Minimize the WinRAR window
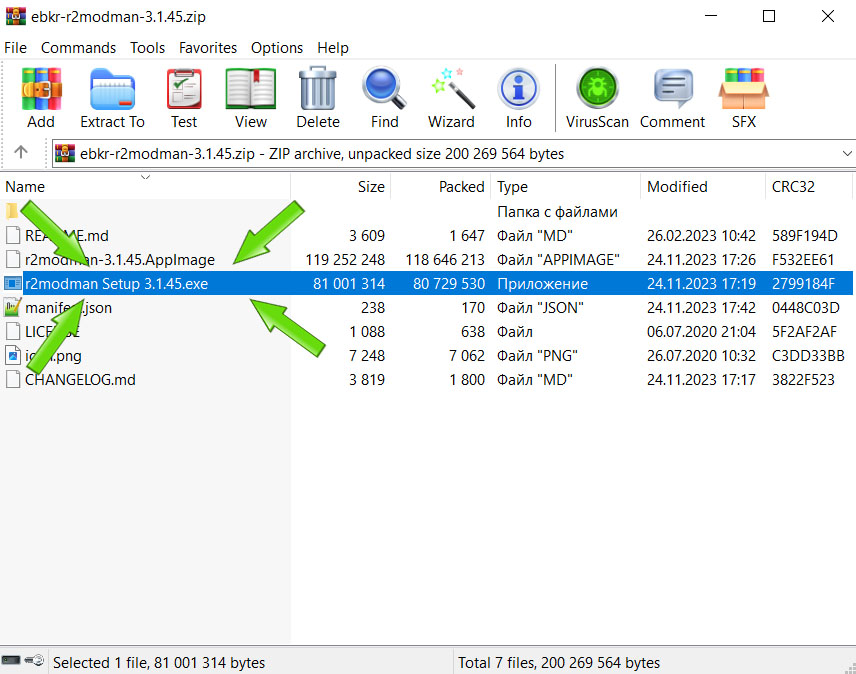This screenshot has width=856, height=674. tap(711, 16)
